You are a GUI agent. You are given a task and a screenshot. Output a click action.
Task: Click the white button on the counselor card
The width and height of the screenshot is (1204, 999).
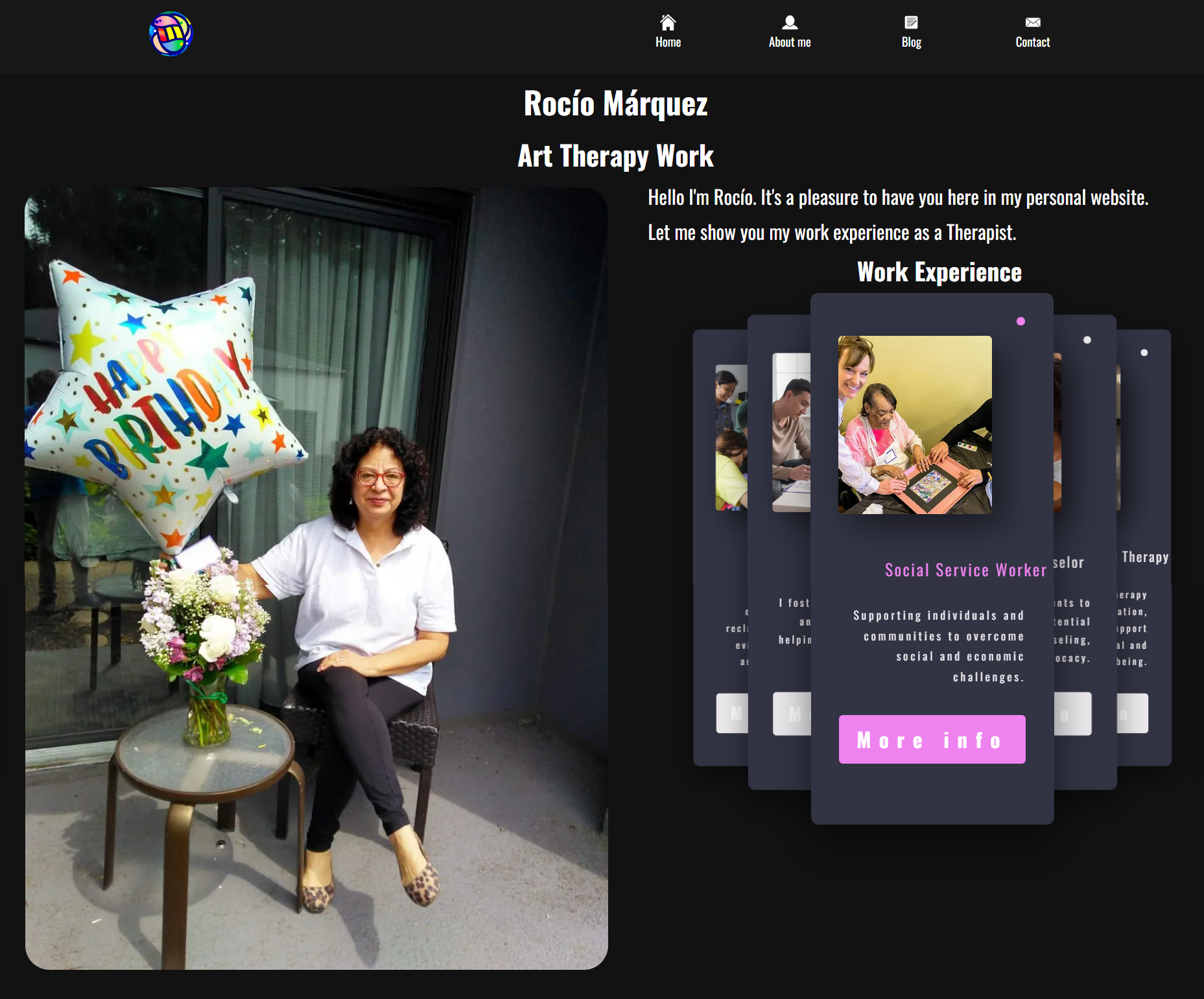click(1072, 714)
